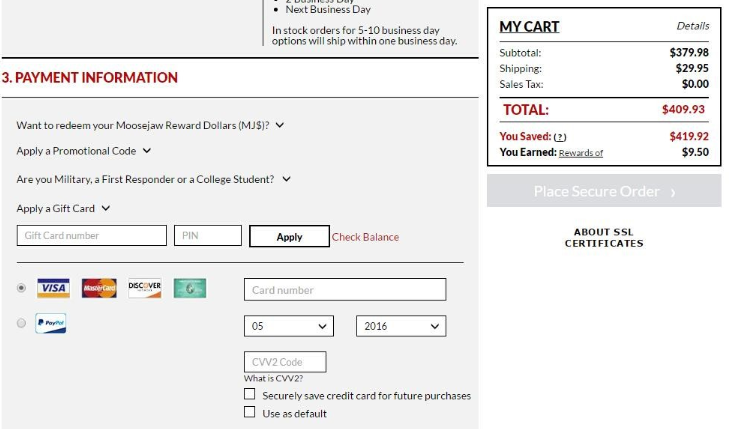Viewport: 729px width, 429px height.
Task: Select the PayPal payment radio button
Action: [21, 323]
